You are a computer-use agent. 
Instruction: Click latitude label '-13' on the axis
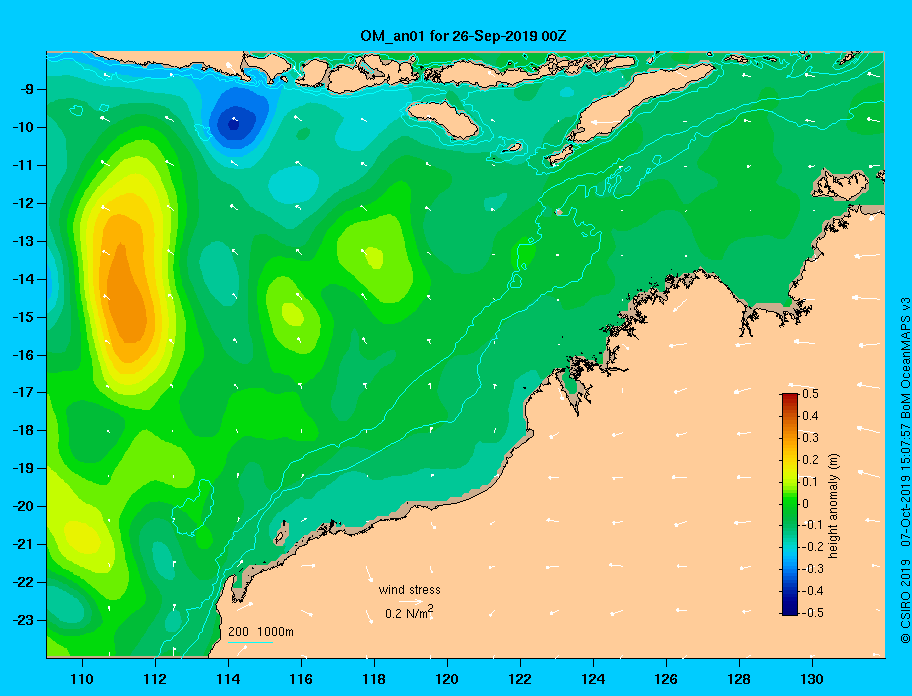[x=23, y=241]
